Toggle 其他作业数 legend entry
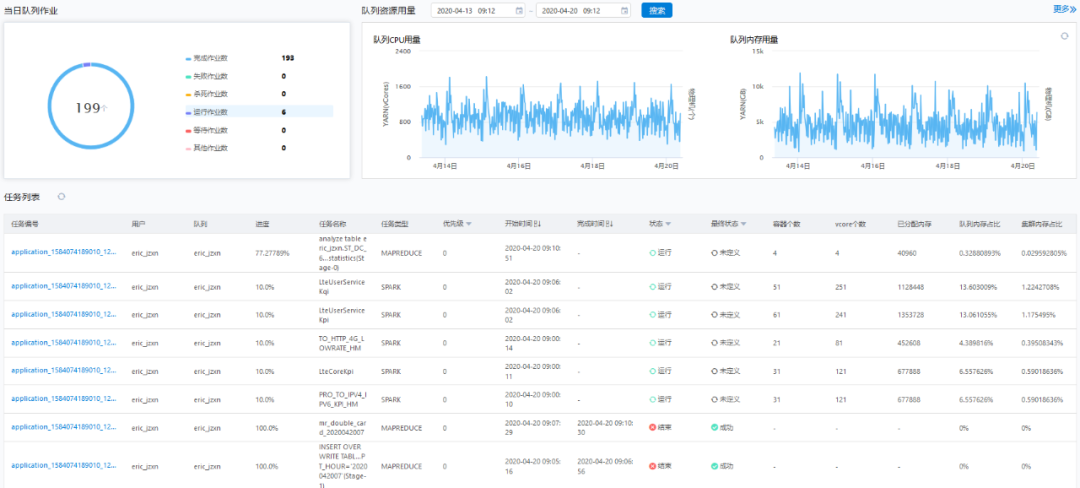 pyautogui.click(x=207, y=148)
